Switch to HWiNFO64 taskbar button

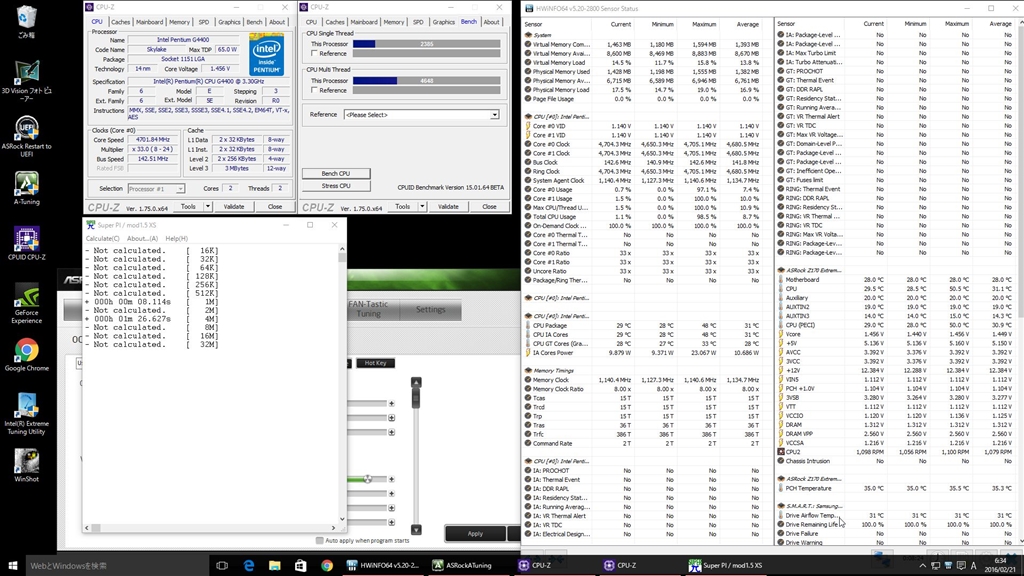coord(383,566)
